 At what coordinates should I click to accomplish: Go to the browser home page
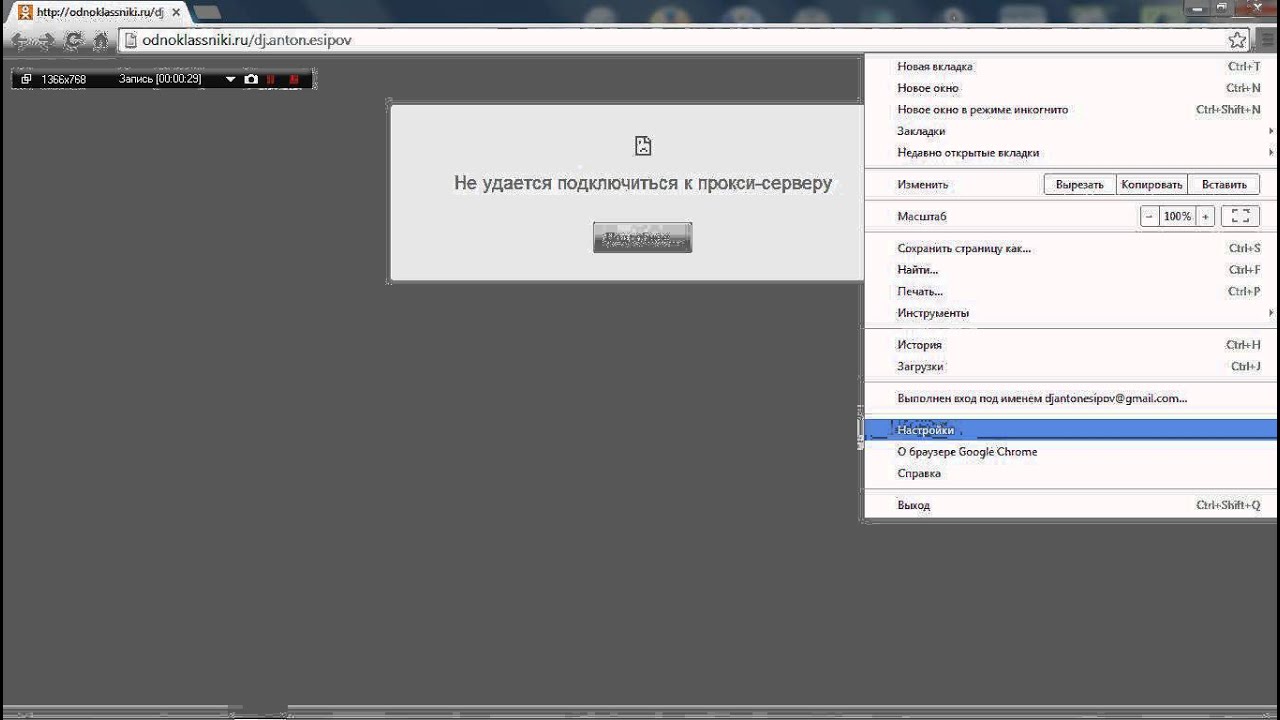point(100,41)
